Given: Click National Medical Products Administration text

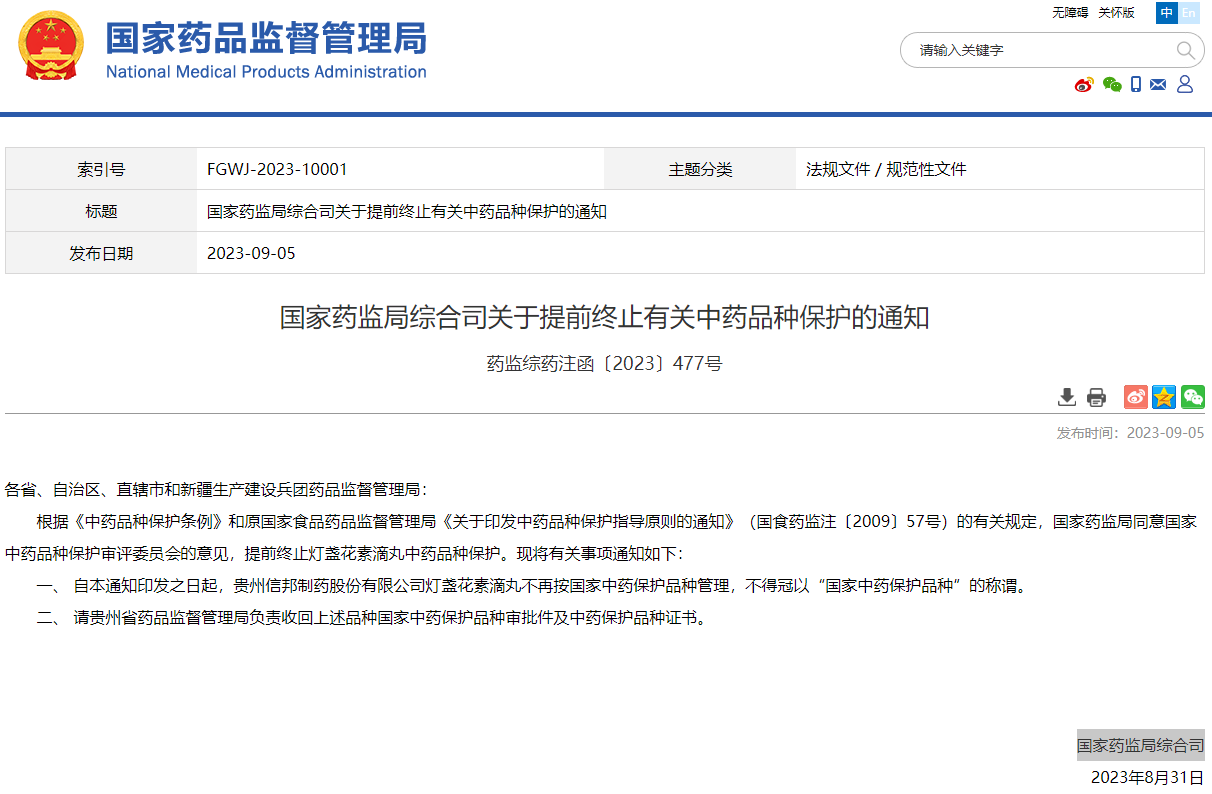Looking at the screenshot, I should pos(266,72).
